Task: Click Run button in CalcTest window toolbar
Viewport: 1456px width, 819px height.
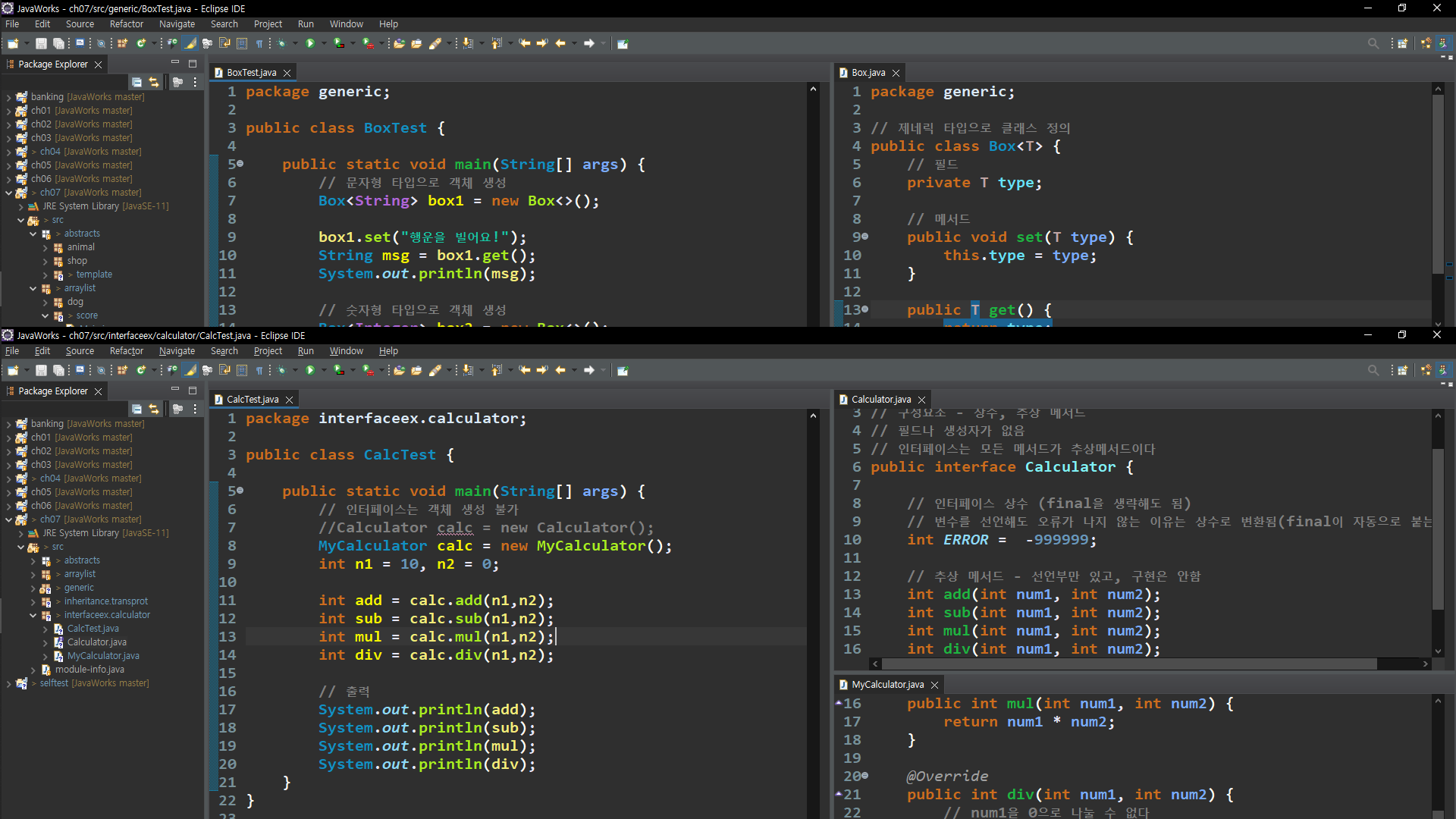Action: click(309, 371)
